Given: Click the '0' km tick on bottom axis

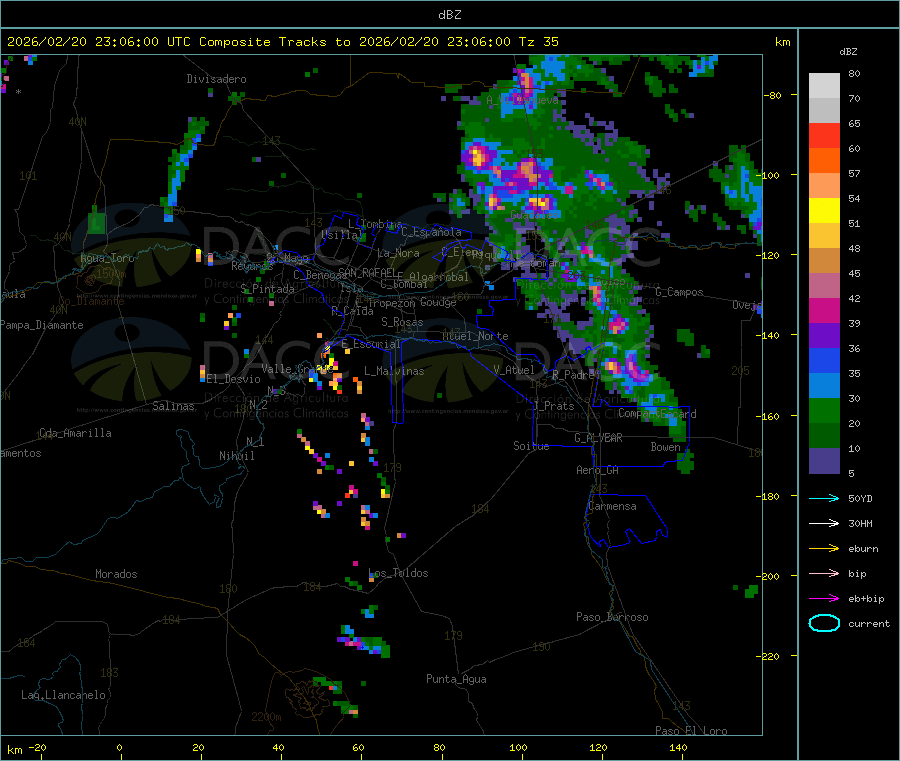Looking at the screenshot, I should [119, 748].
